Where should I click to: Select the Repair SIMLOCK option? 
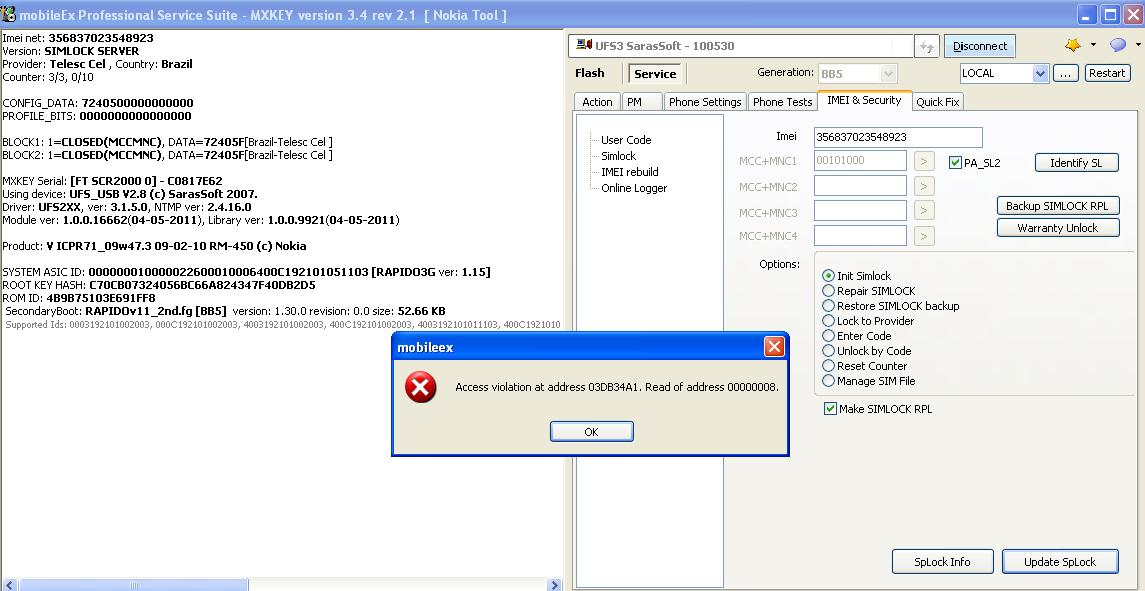pos(828,291)
